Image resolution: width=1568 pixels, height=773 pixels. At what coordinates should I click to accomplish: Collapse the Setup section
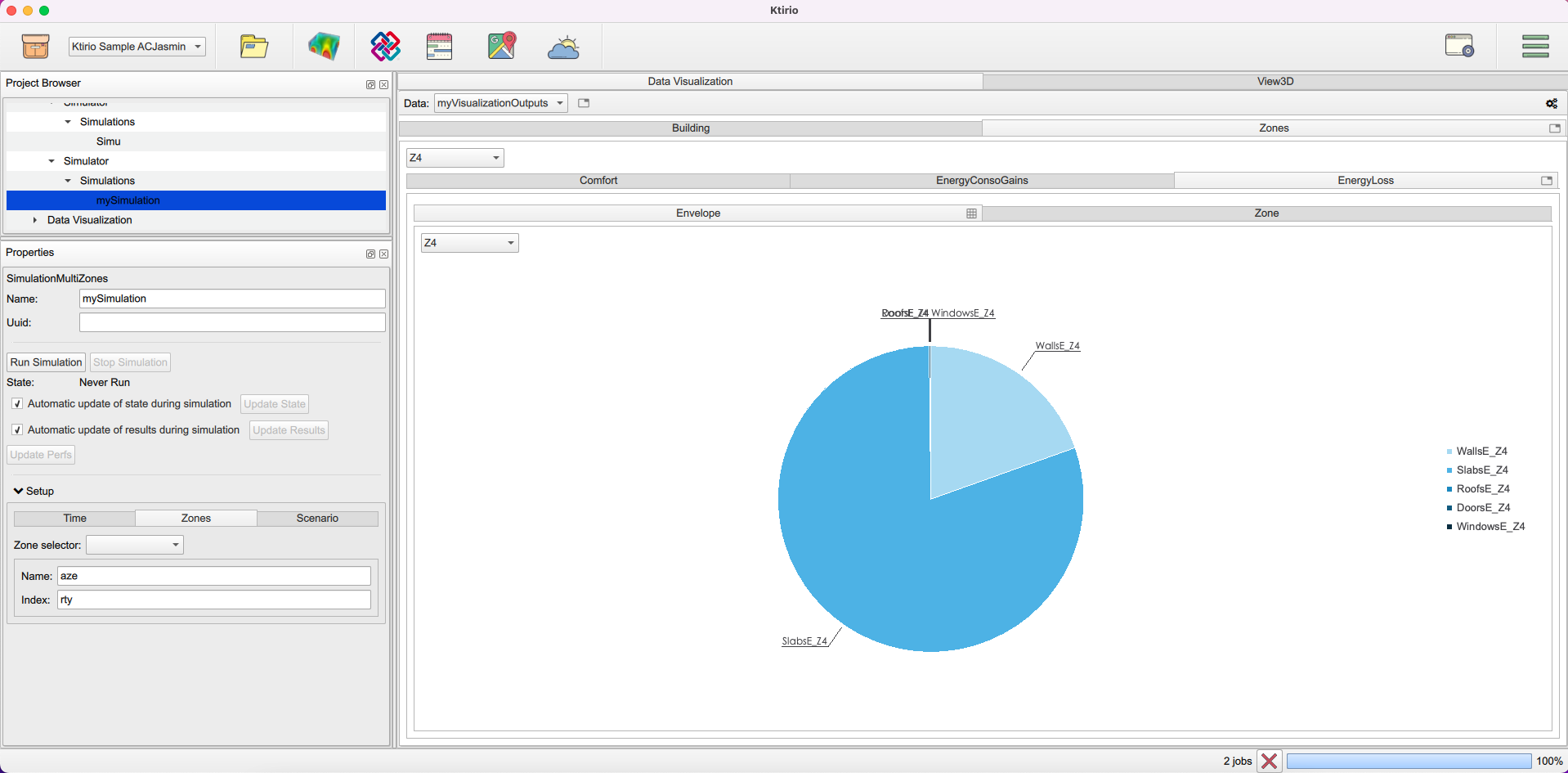coord(19,492)
